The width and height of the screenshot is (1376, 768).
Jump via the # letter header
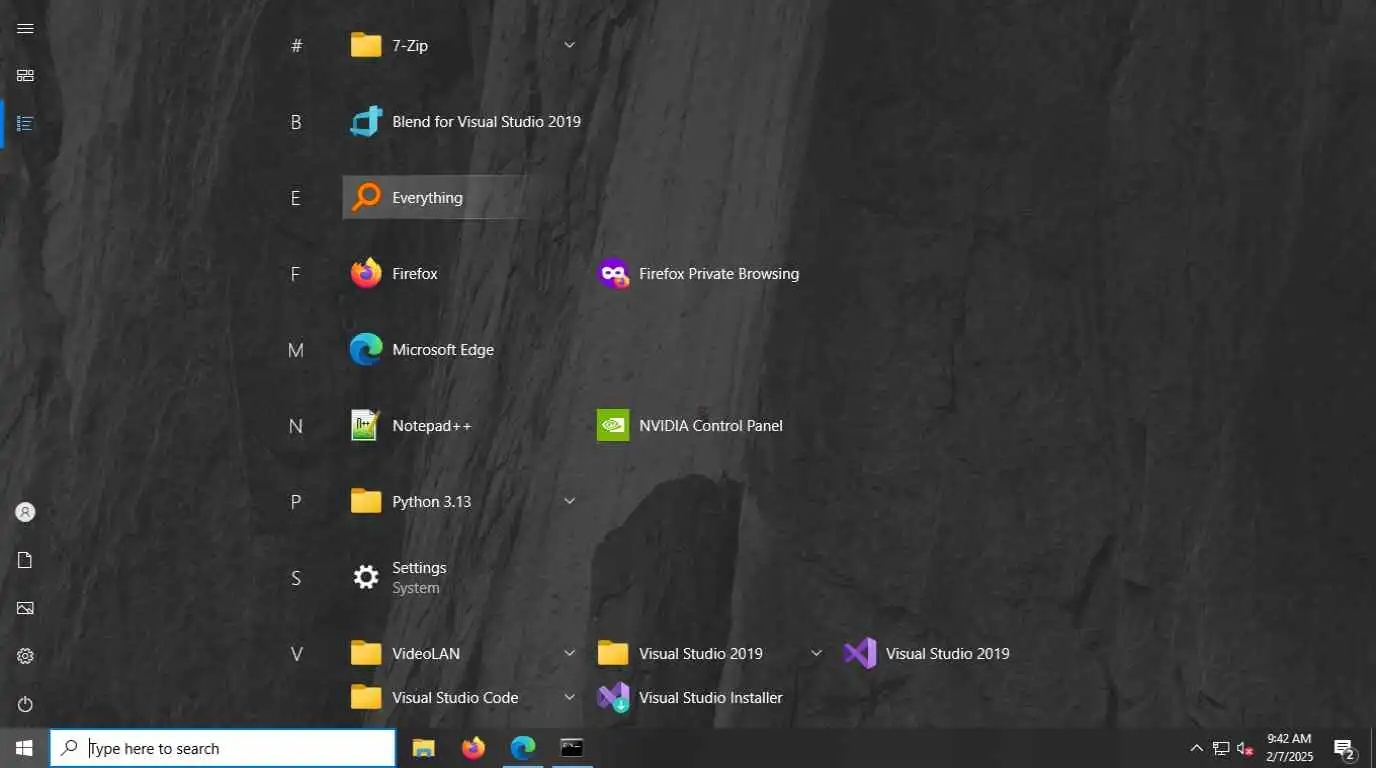point(296,46)
